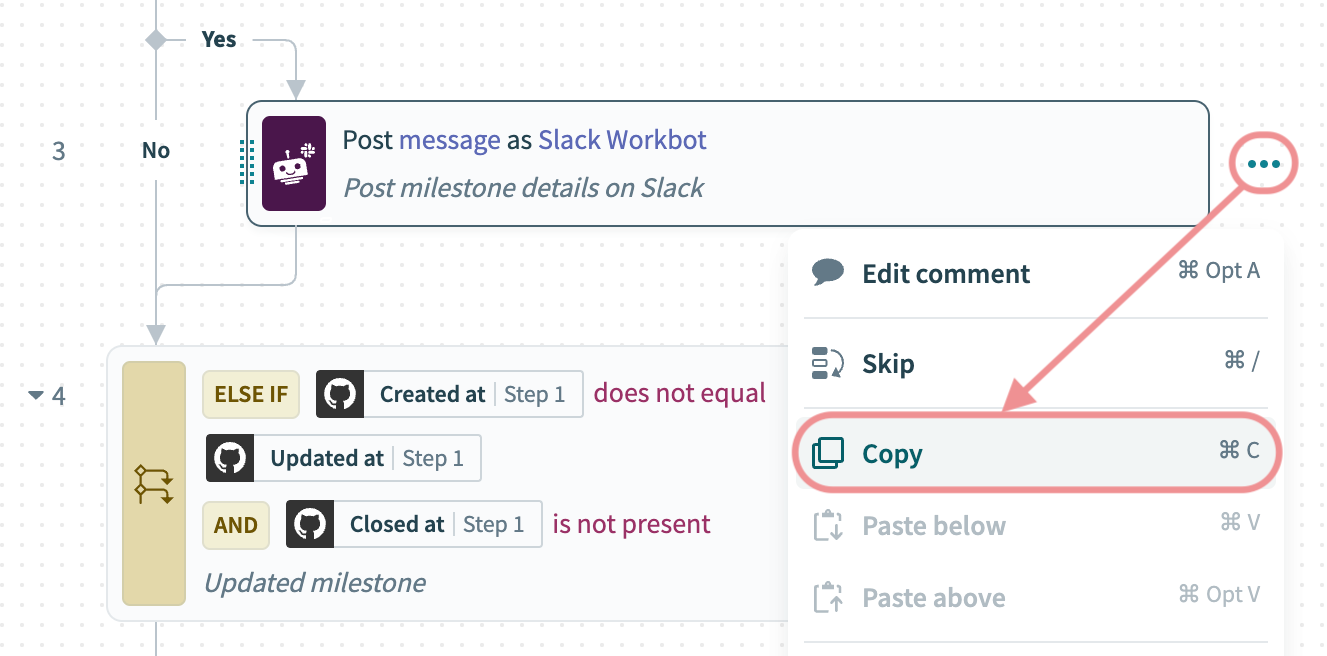The height and width of the screenshot is (656, 1327).
Task: Choose Edit comment from the context menu
Action: pyautogui.click(x=945, y=274)
